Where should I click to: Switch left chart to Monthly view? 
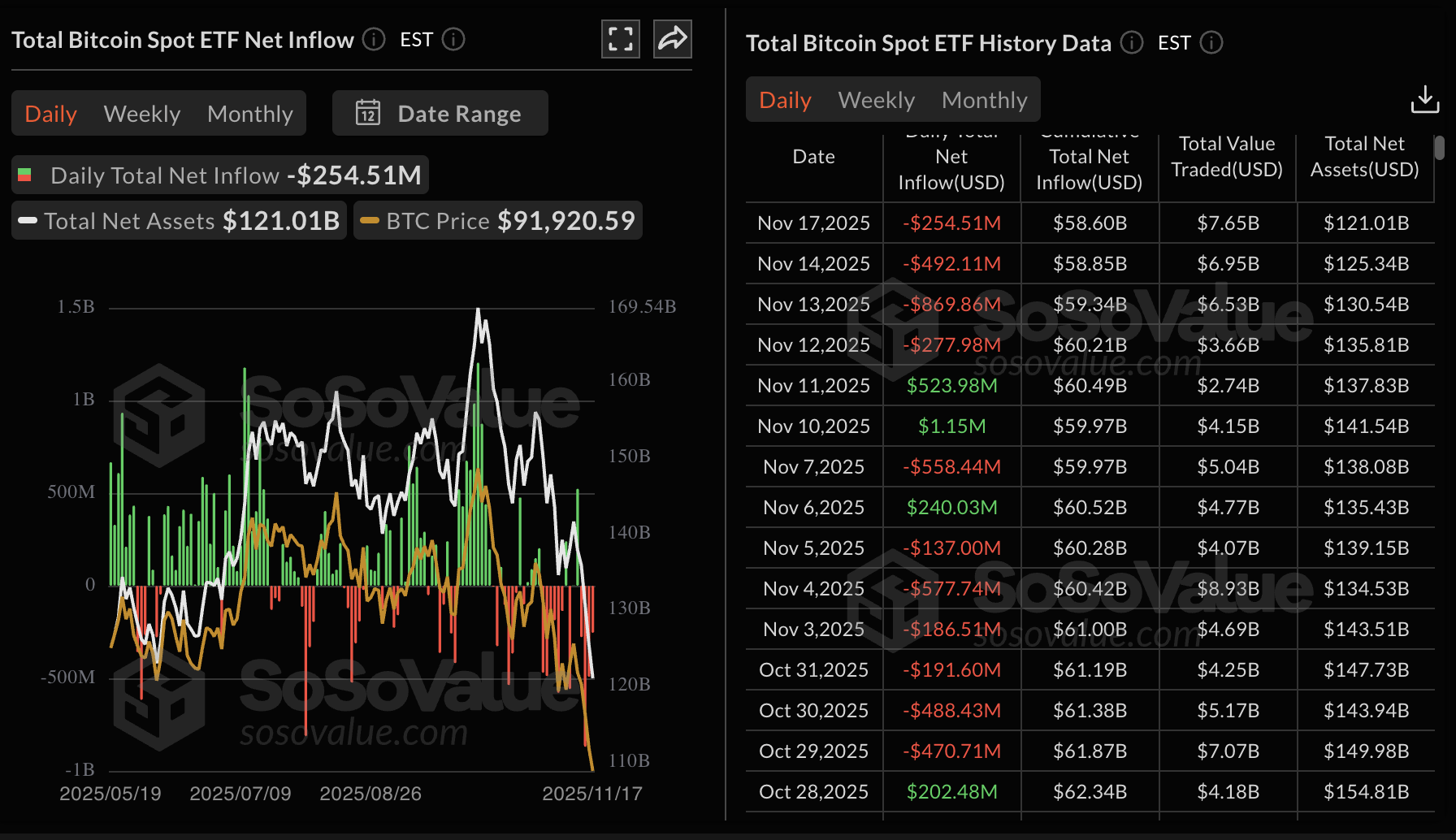249,114
